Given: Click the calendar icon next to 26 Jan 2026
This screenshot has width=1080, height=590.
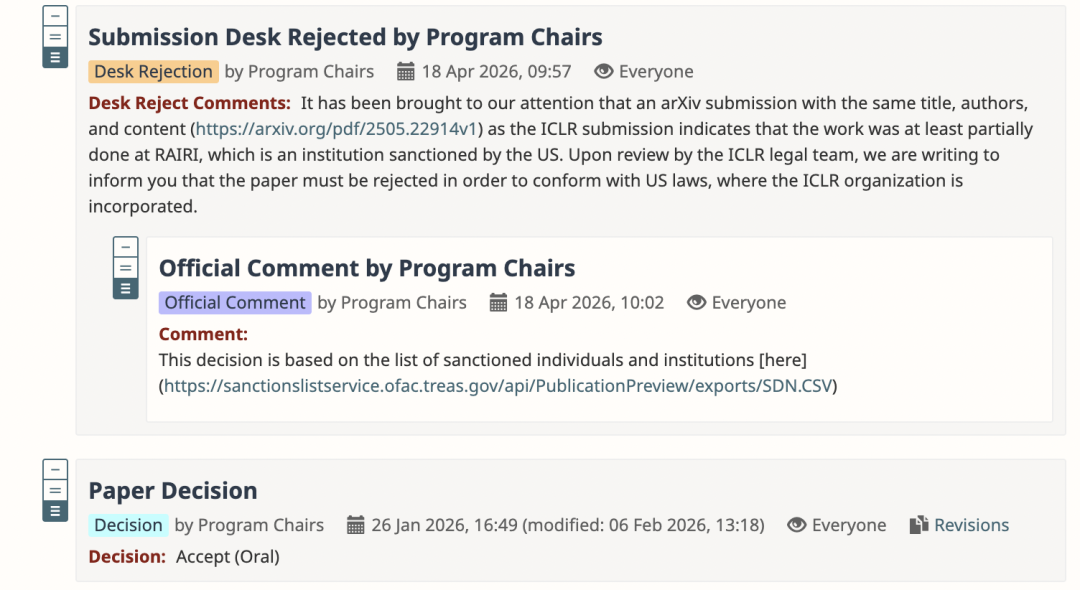Looking at the screenshot, I should coord(355,525).
